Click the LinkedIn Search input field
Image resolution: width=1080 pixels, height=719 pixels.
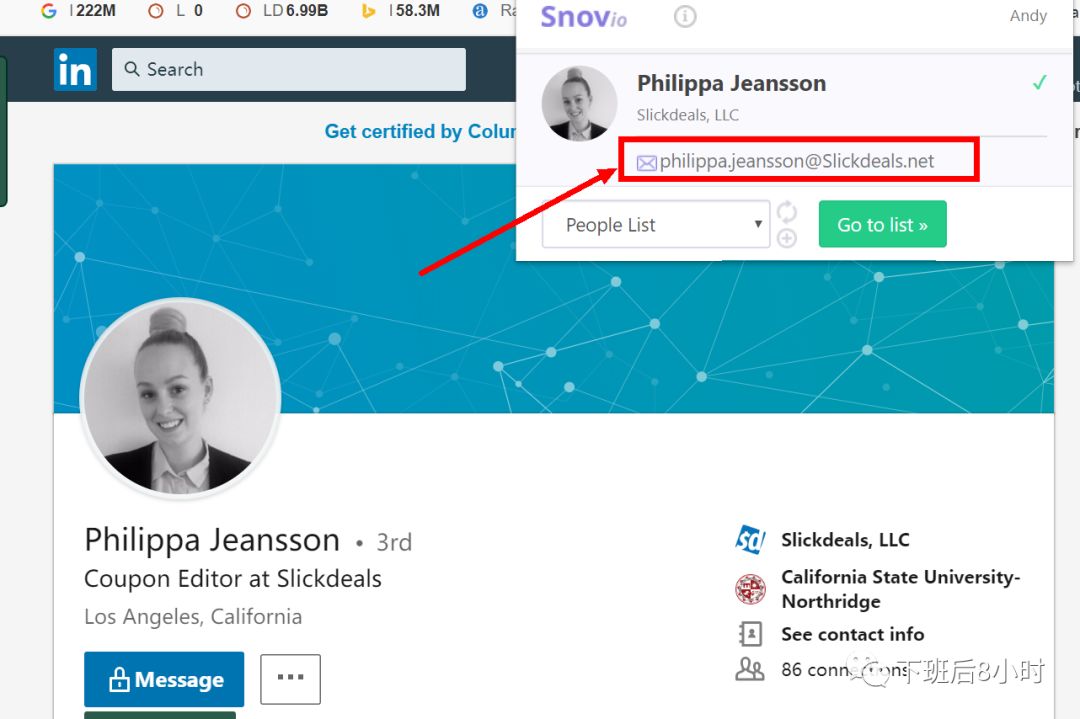click(289, 70)
